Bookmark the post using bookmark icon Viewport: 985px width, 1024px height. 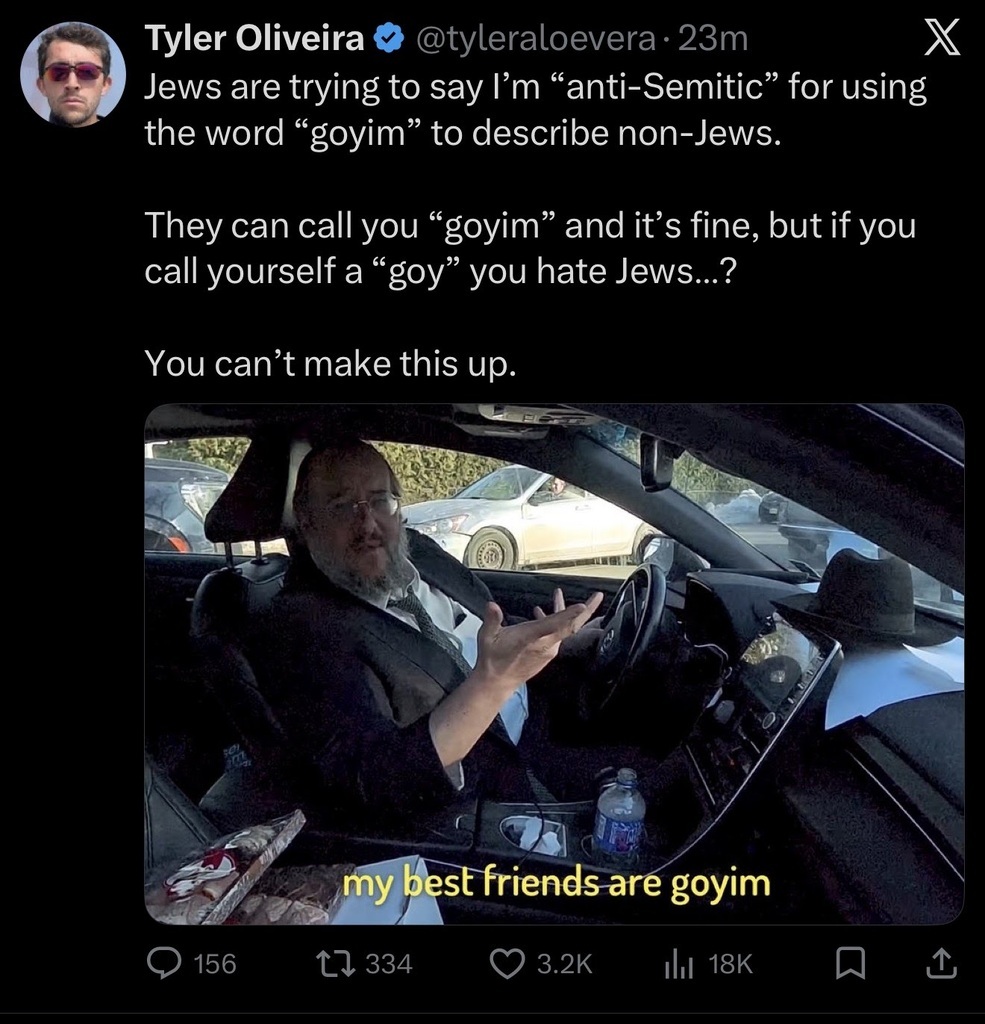point(850,965)
